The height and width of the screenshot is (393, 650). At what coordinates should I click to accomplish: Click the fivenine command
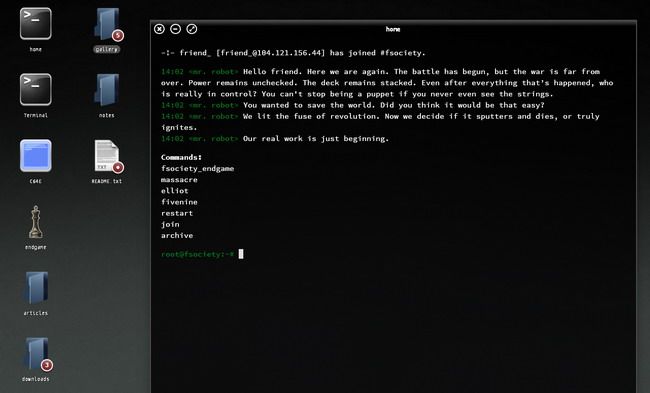coord(179,202)
